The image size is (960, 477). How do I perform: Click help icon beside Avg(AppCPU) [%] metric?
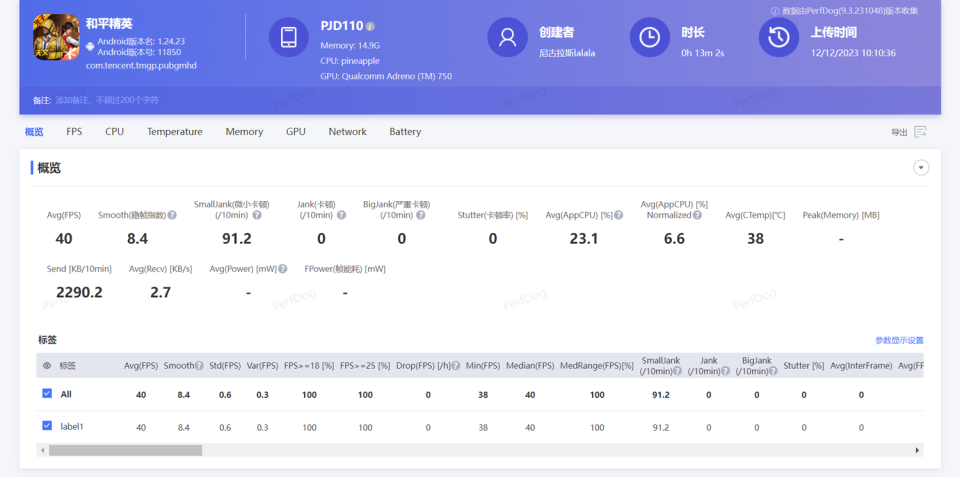(x=619, y=216)
